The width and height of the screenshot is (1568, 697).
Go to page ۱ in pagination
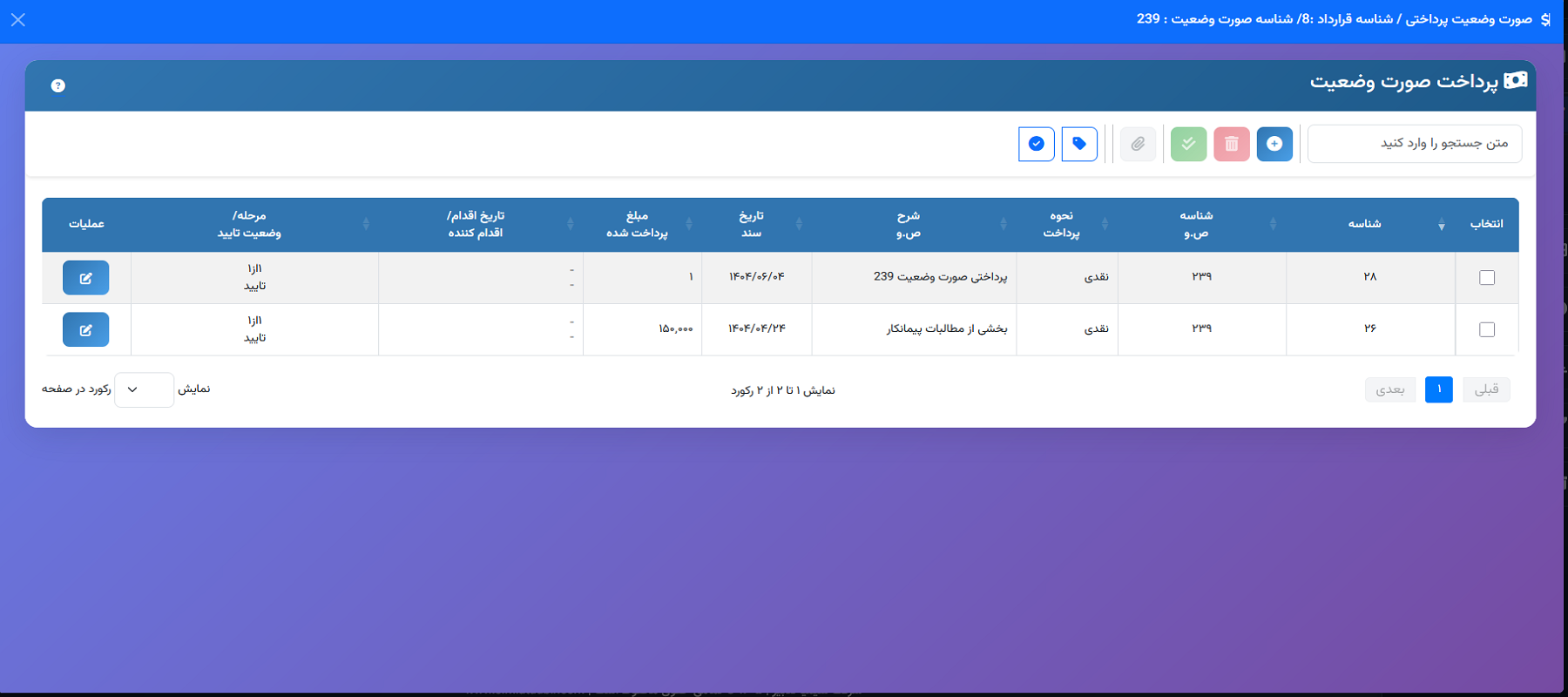pos(1439,389)
